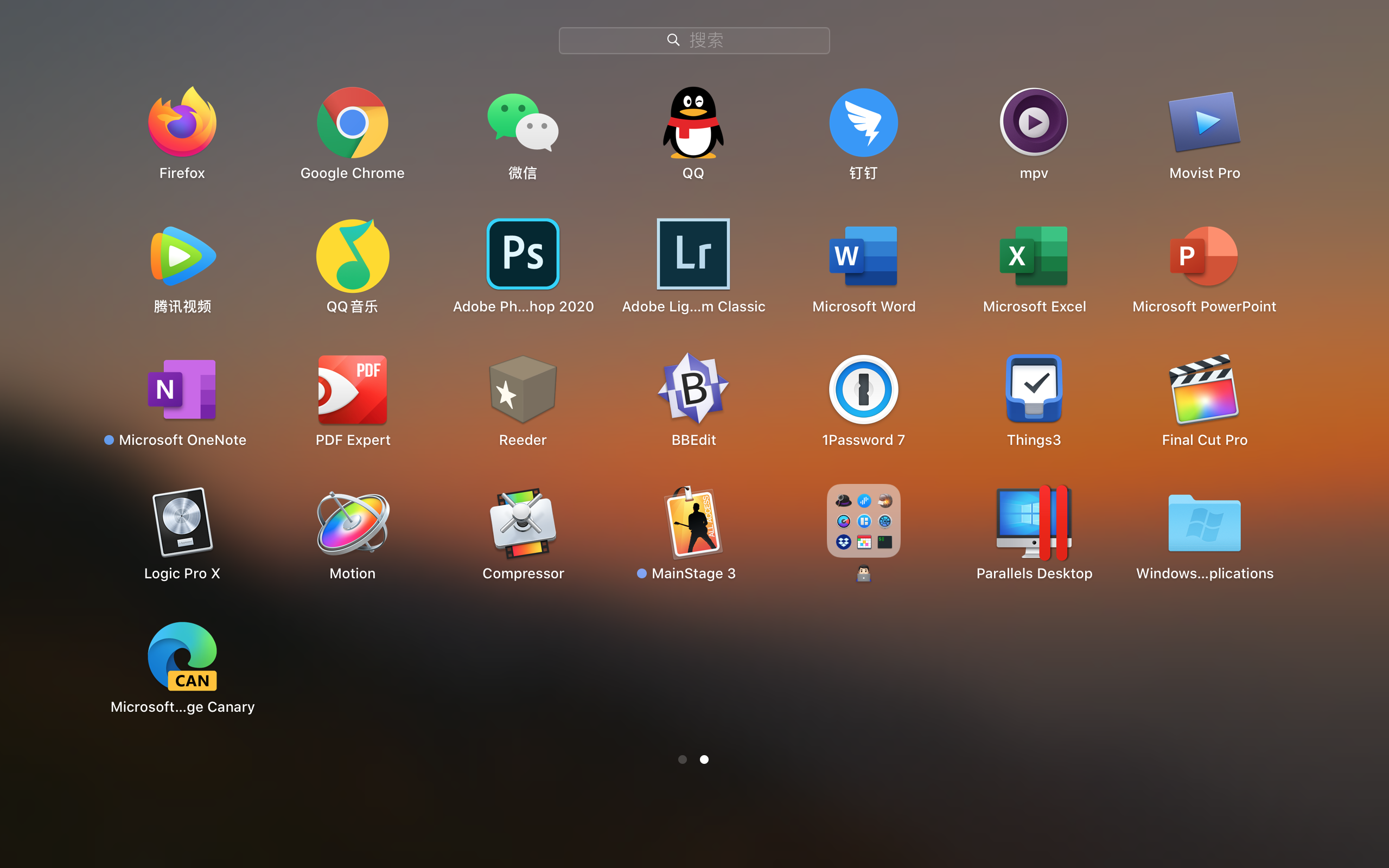The height and width of the screenshot is (868, 1389).
Task: Open the mpv media player
Action: [x=1033, y=122]
